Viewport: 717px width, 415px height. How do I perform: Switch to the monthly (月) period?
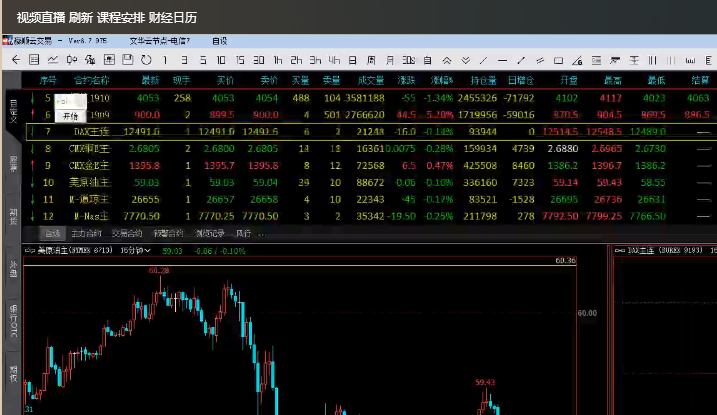point(390,60)
